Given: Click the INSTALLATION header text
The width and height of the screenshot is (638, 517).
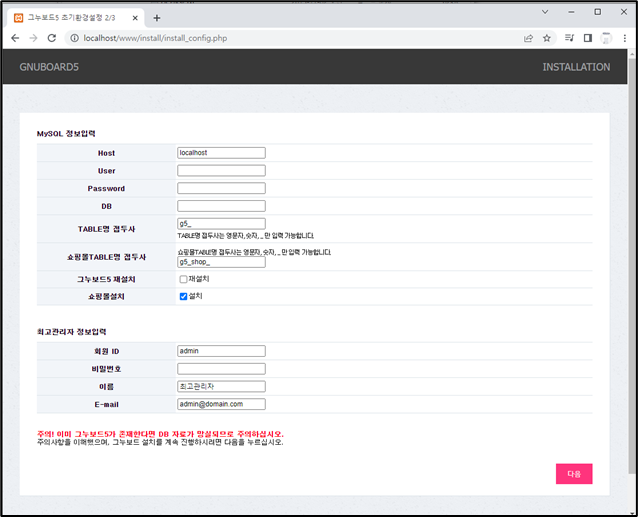Looking at the screenshot, I should click(x=576, y=67).
